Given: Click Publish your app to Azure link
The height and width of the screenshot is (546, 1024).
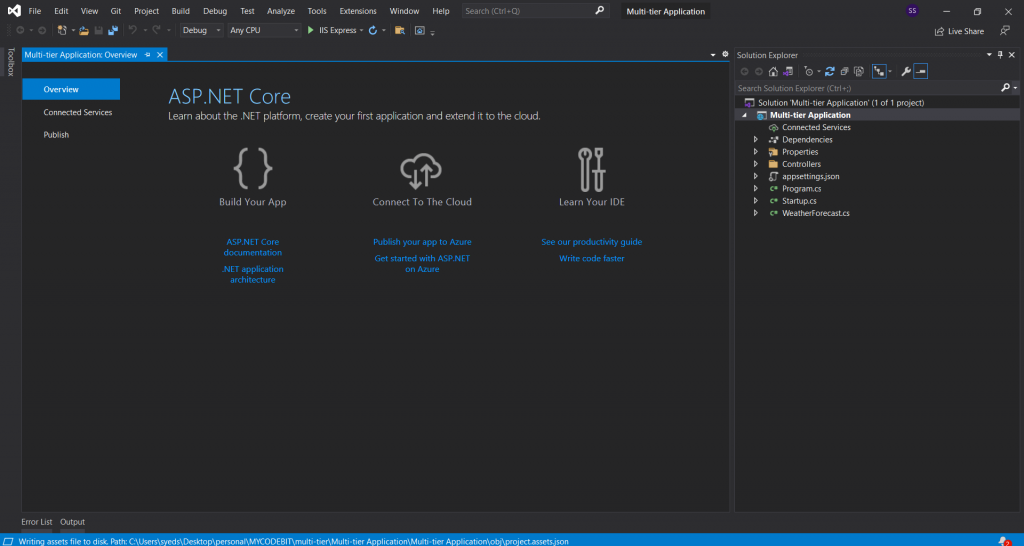Looking at the screenshot, I should 422,242.
